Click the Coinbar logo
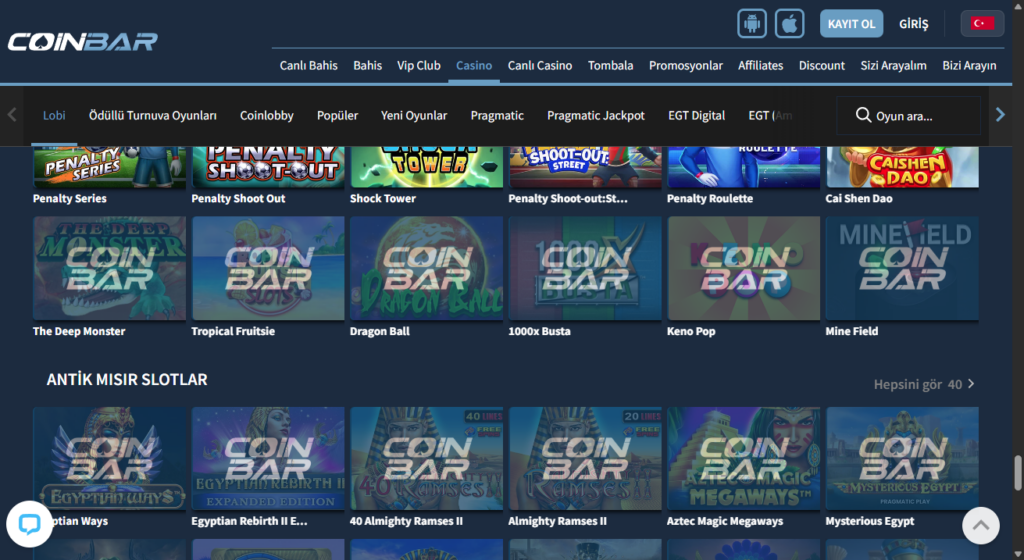1024x560 pixels. [x=82, y=42]
